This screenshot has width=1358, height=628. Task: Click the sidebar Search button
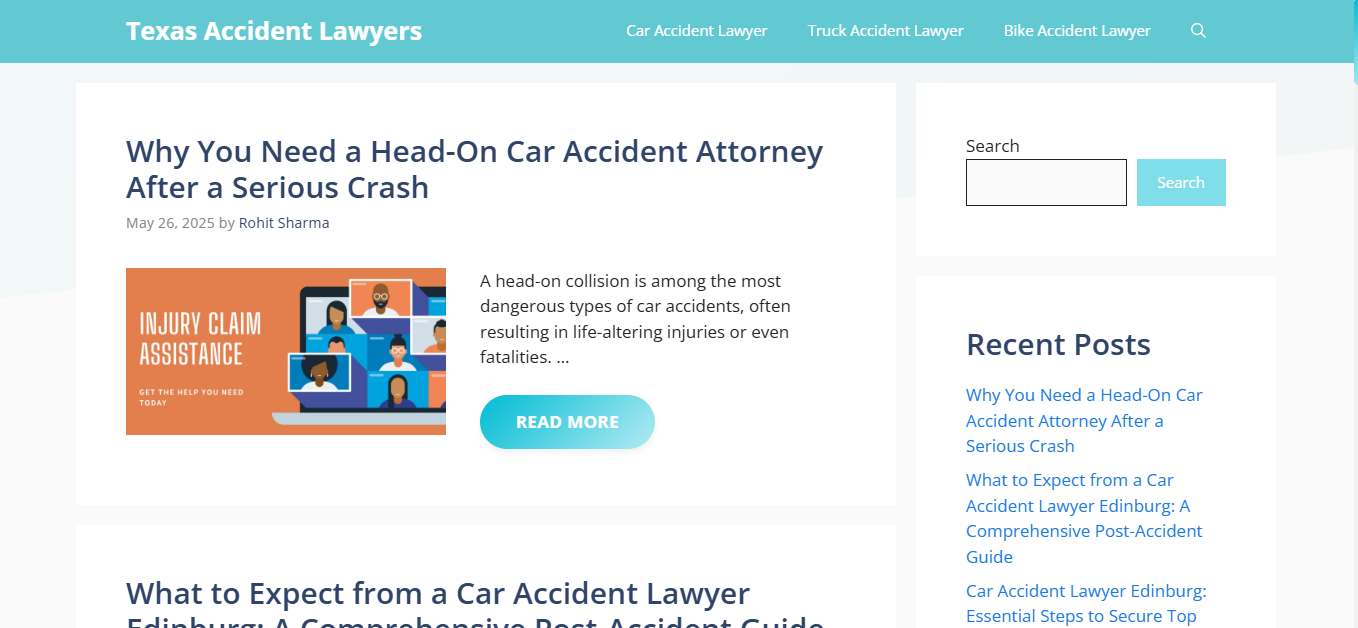[1181, 183]
